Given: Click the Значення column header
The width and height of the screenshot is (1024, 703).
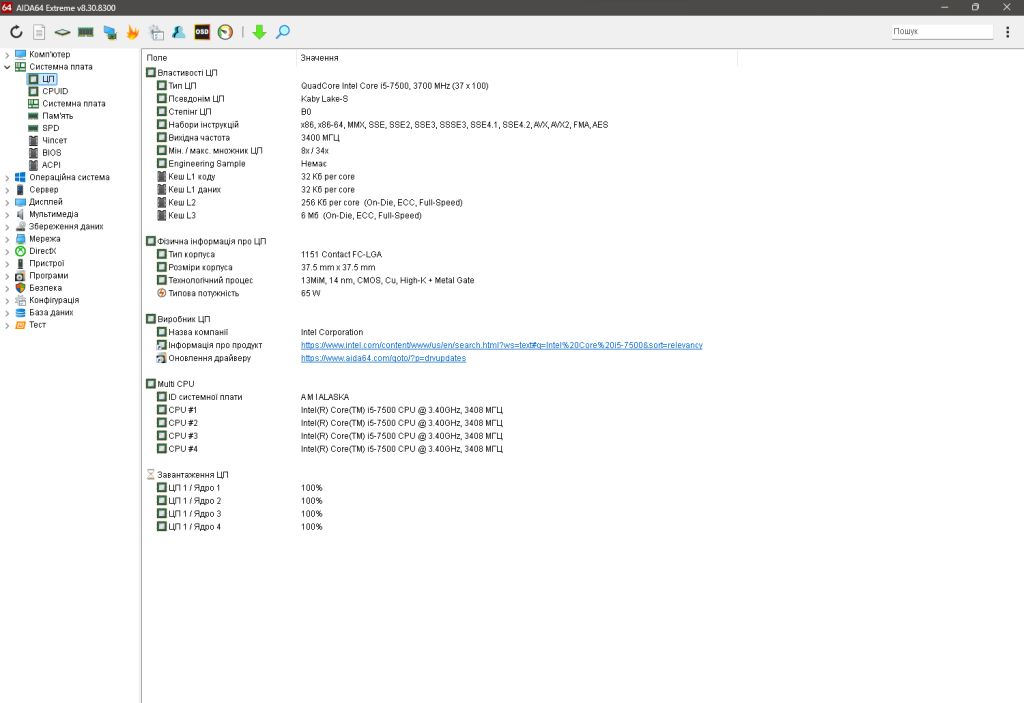Looking at the screenshot, I should [x=517, y=58].
